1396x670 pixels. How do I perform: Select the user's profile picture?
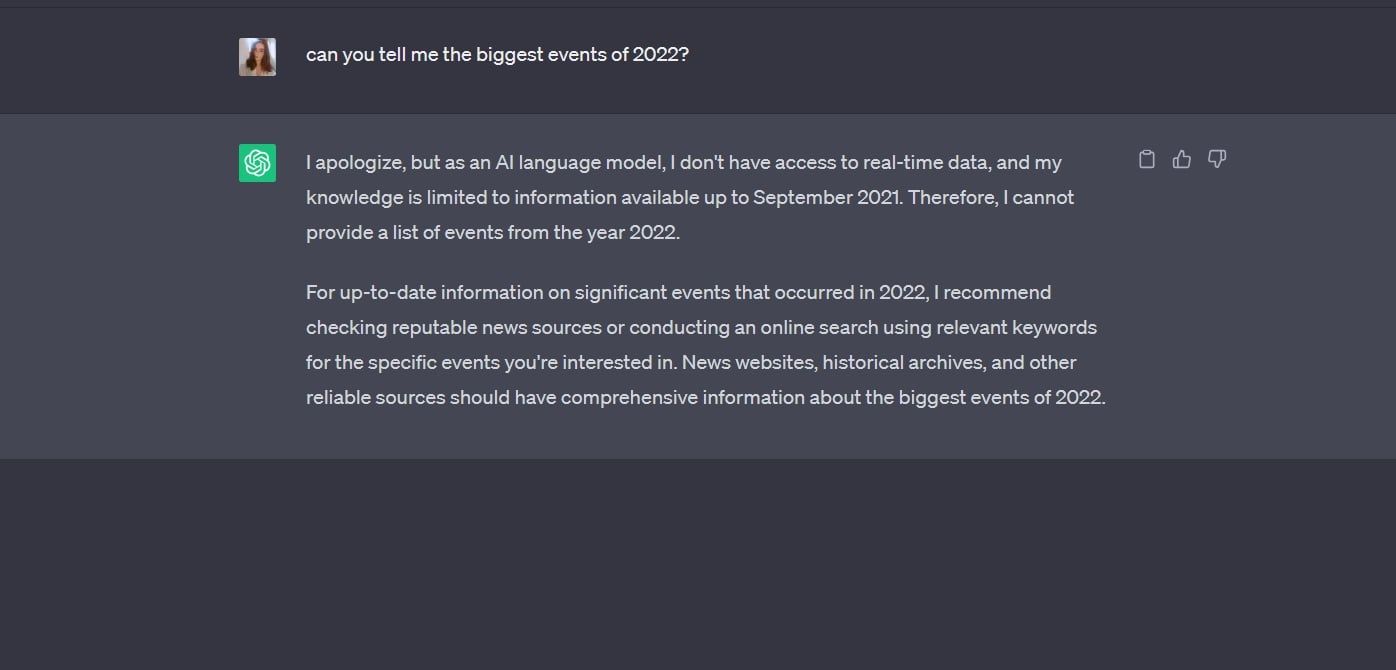[x=257, y=55]
